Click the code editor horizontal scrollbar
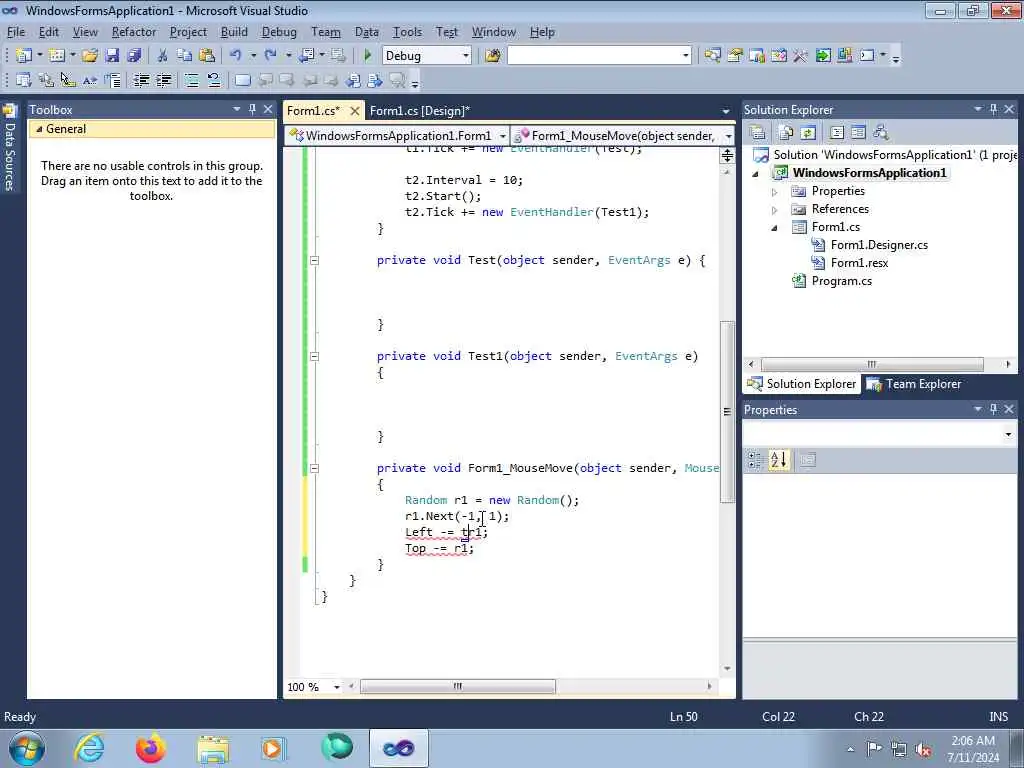The image size is (1024, 768). pos(458,686)
